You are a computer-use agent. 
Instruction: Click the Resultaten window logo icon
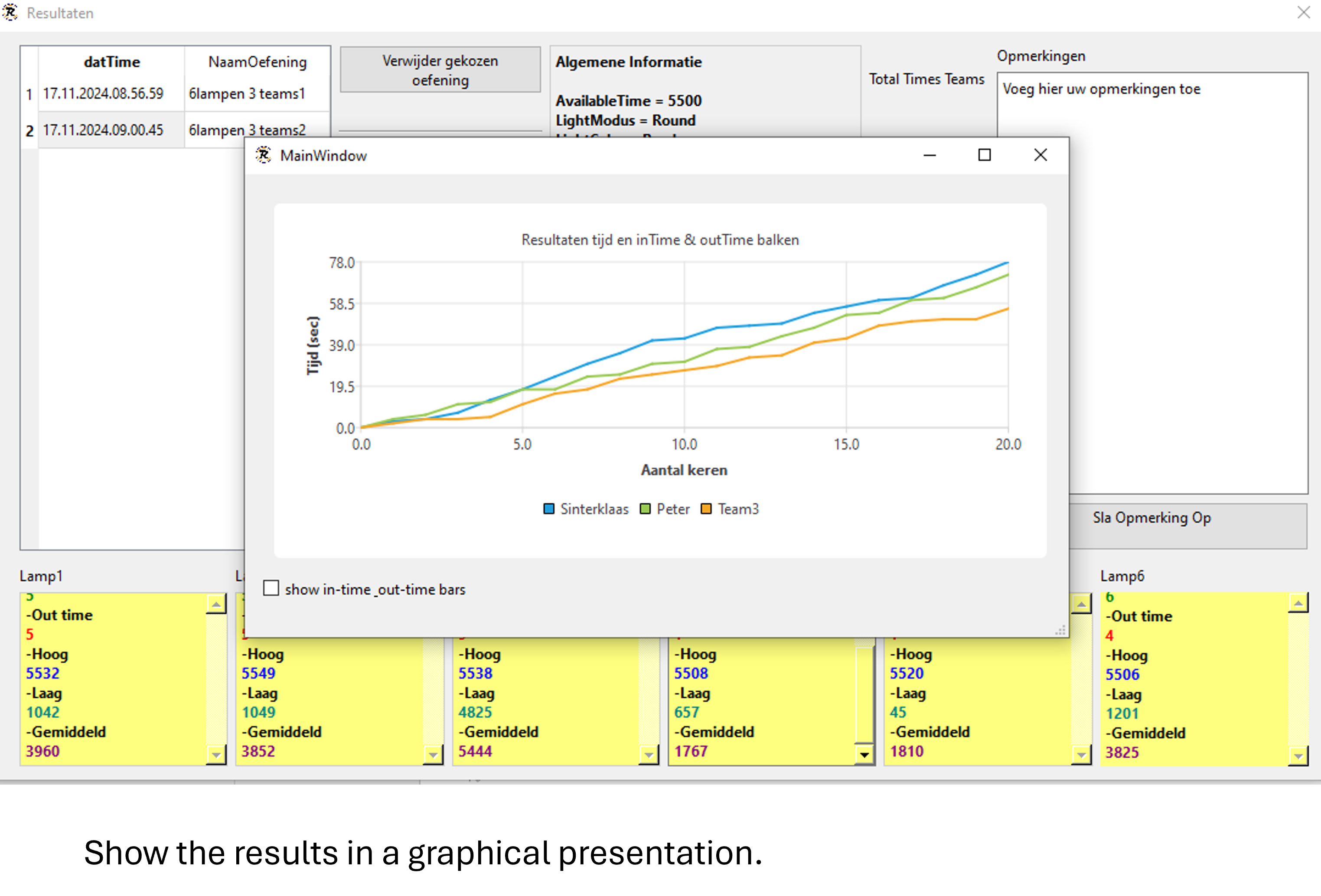pyautogui.click(x=10, y=13)
